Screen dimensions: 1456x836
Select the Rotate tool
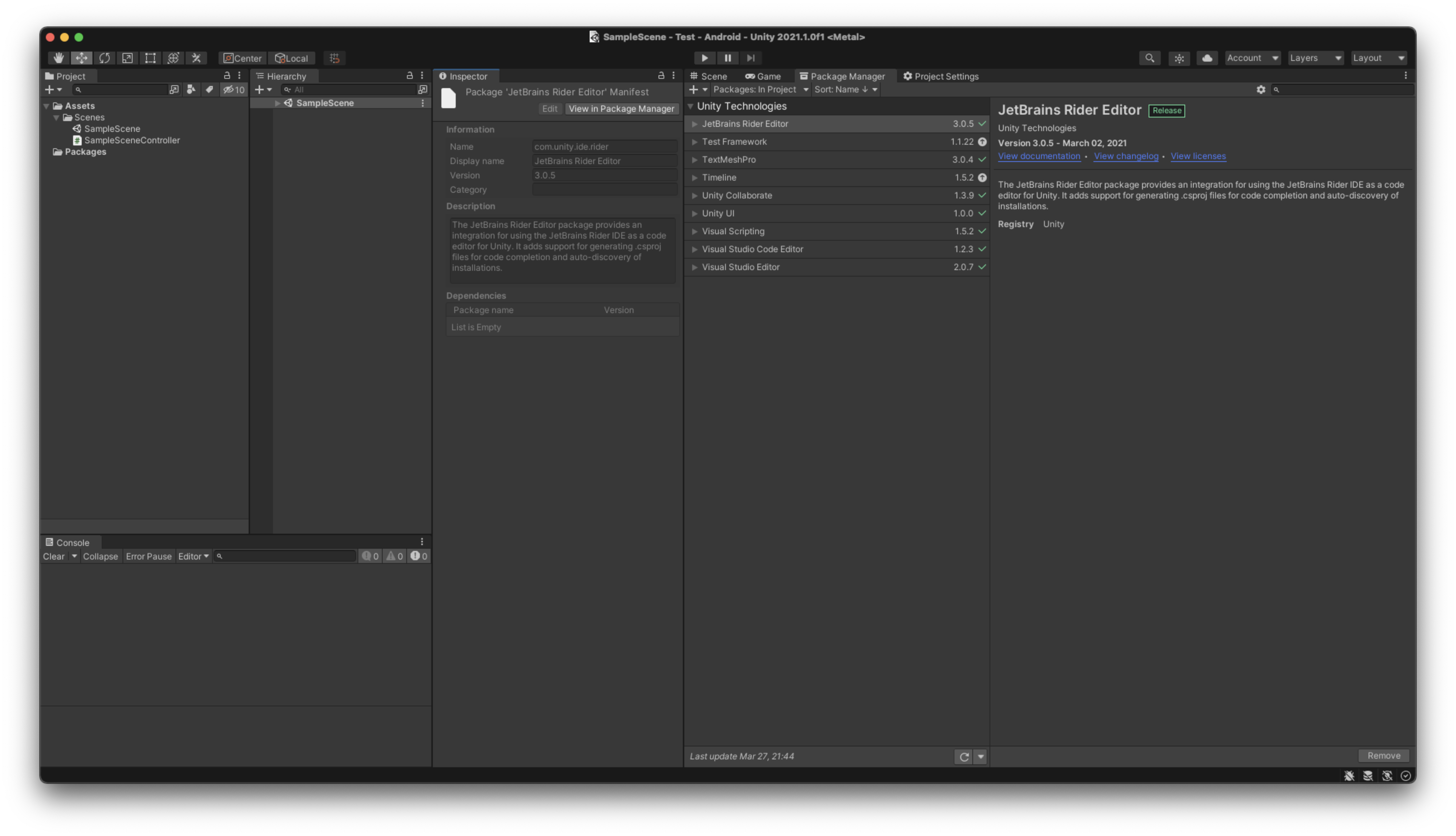[x=105, y=57]
